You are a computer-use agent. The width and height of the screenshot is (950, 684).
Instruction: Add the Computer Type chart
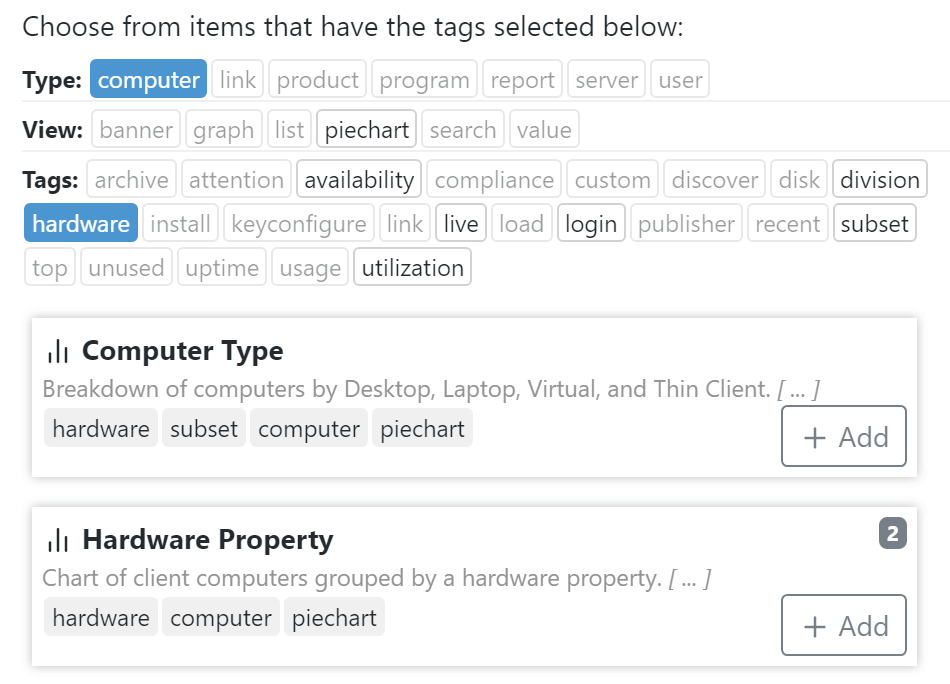pyautogui.click(x=843, y=436)
